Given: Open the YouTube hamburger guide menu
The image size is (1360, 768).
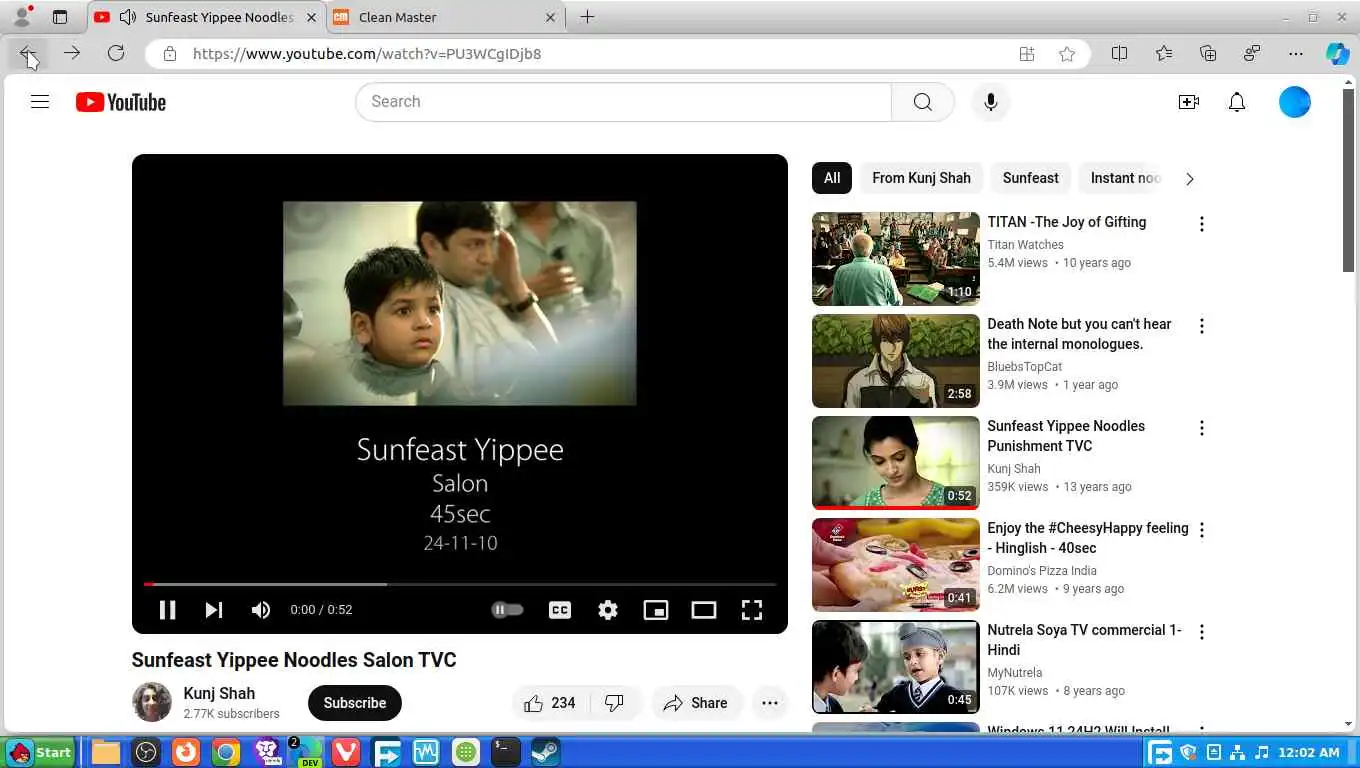Looking at the screenshot, I should pyautogui.click(x=40, y=101).
